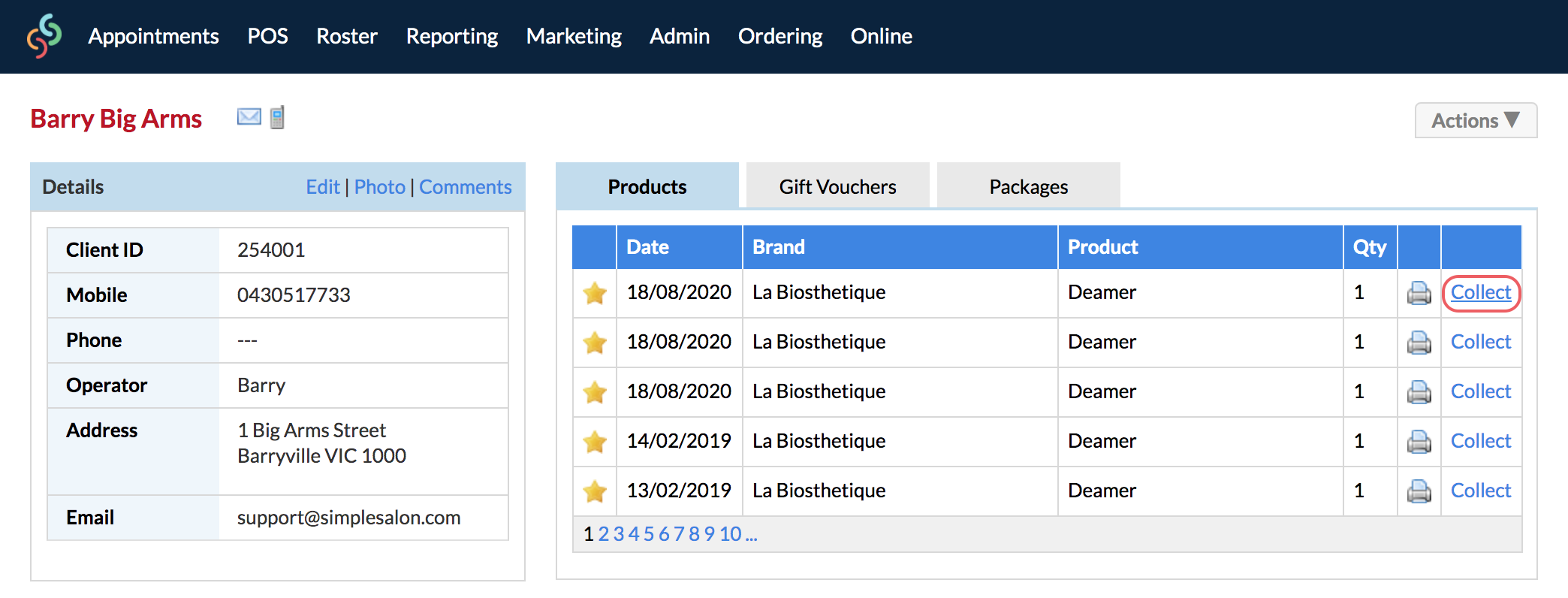
Task: Click the Edit link in Details
Action: click(323, 187)
